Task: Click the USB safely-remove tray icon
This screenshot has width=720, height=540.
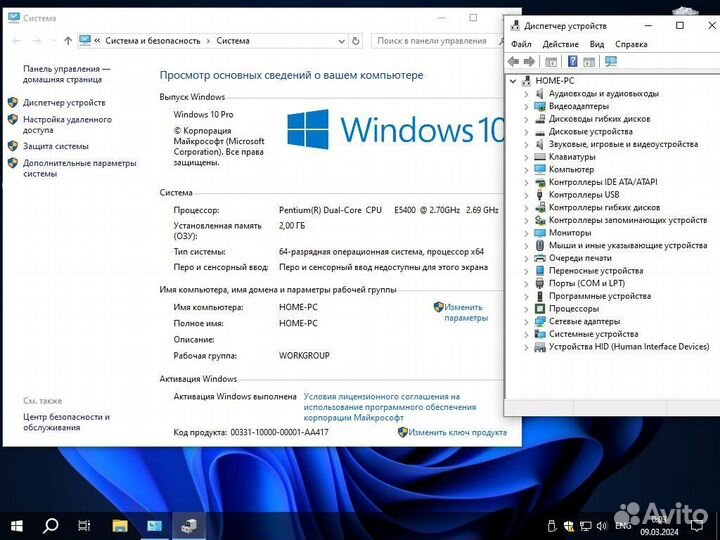Action: point(552,526)
